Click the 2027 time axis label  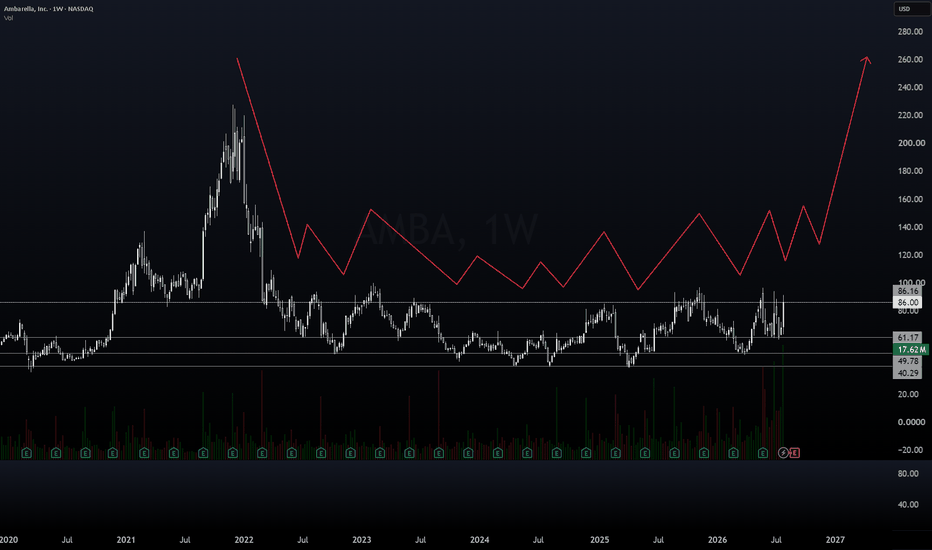point(835,540)
